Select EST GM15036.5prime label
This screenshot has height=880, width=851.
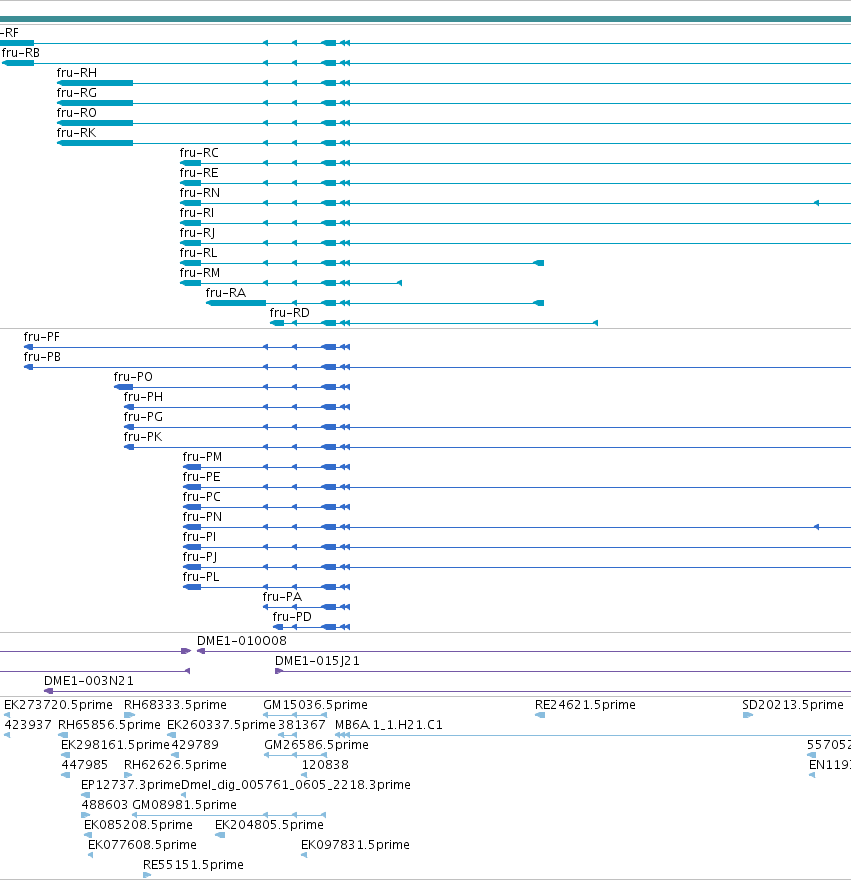pyautogui.click(x=315, y=705)
